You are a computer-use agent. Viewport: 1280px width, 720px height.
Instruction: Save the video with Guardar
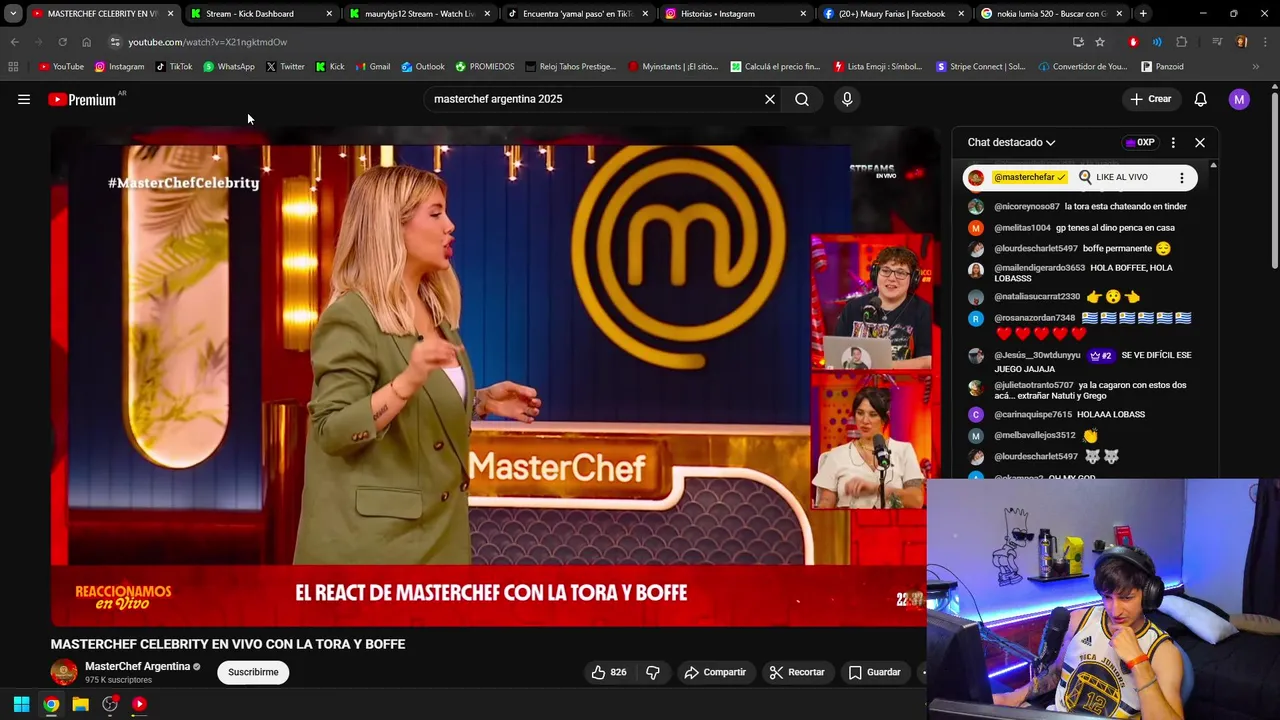click(875, 672)
